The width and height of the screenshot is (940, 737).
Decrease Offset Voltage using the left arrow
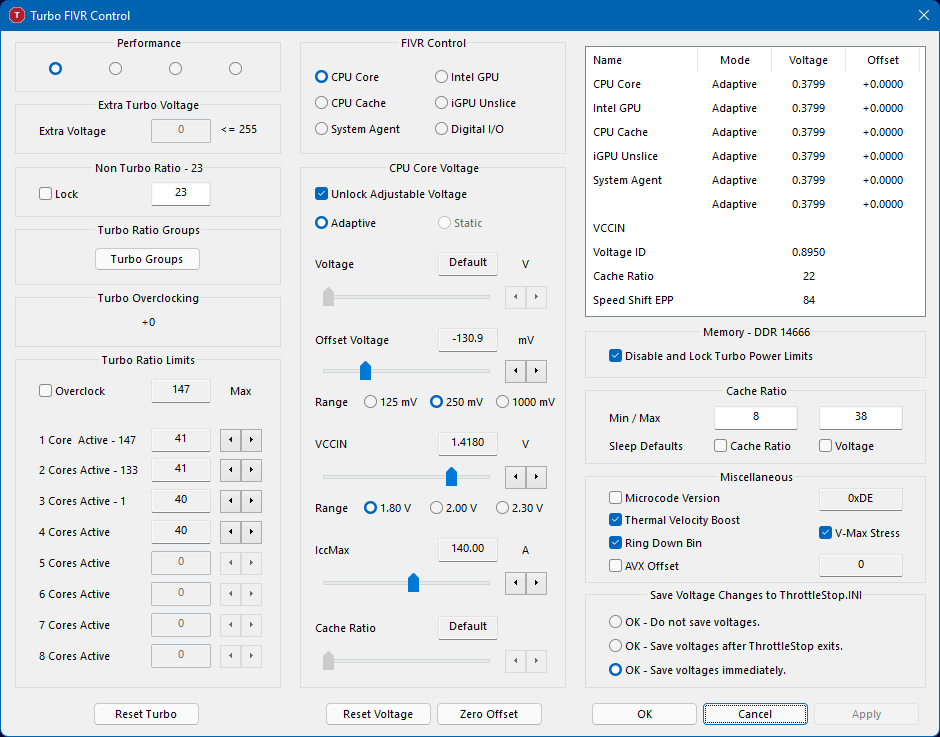pos(516,372)
